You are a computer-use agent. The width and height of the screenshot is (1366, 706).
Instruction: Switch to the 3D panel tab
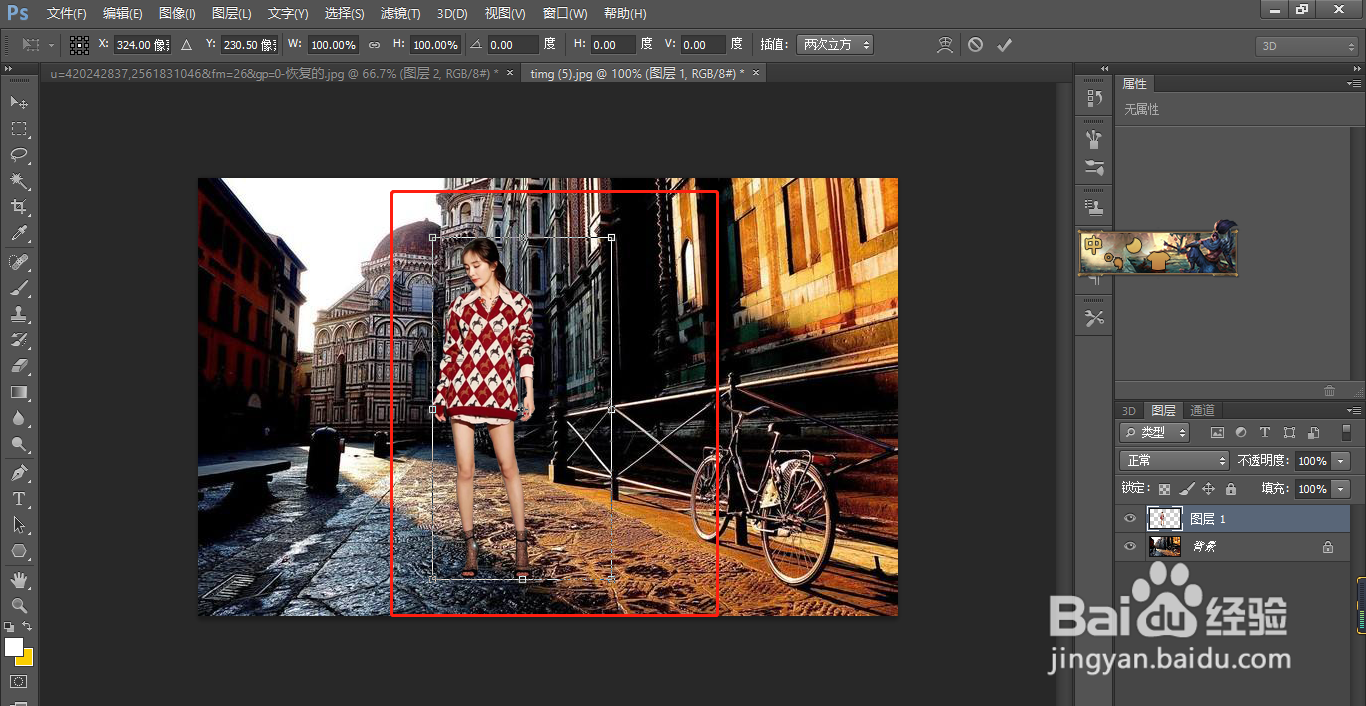1128,411
